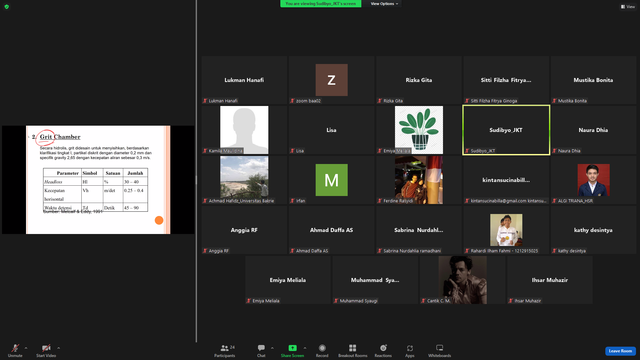Open the Participants panel
640x360 pixels.
(x=225, y=350)
